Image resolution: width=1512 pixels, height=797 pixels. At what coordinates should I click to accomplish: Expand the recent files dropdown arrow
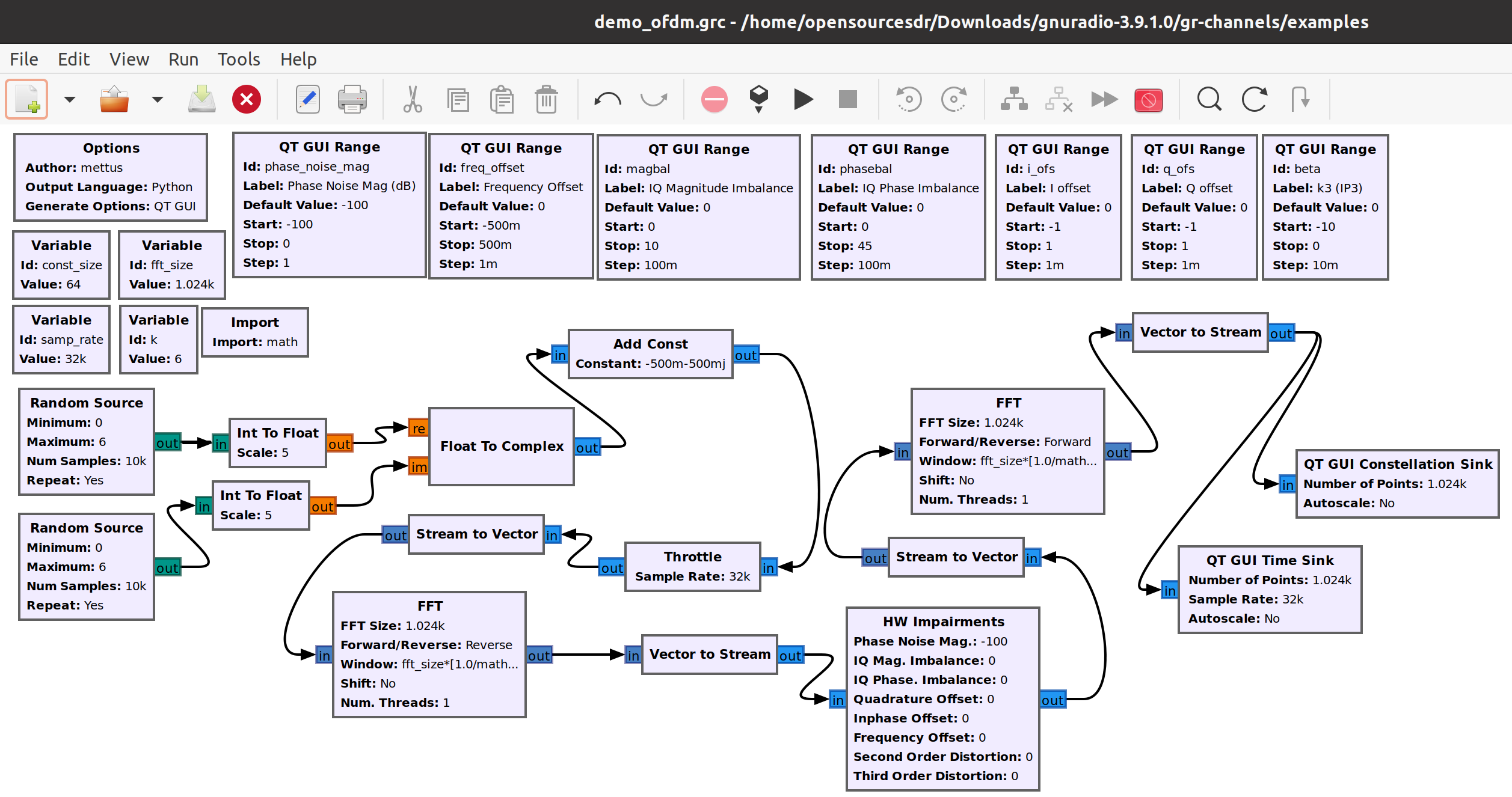(157, 99)
